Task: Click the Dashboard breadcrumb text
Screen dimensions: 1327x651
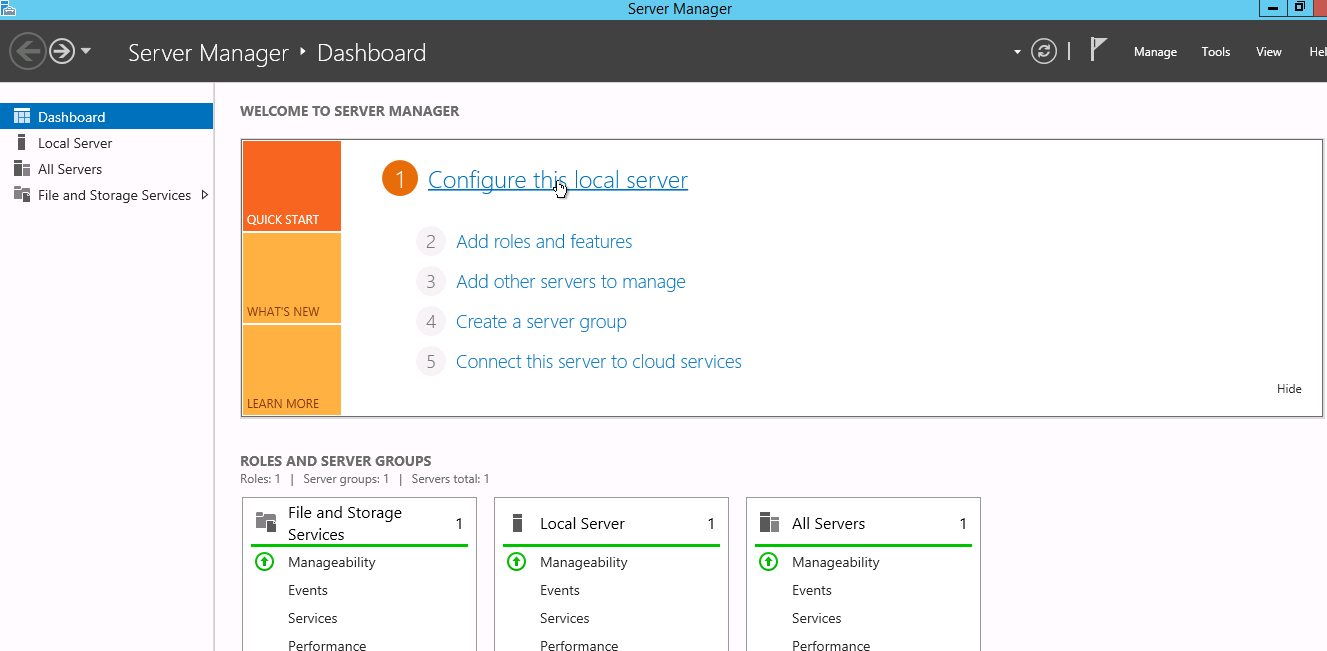Action: 372,53
